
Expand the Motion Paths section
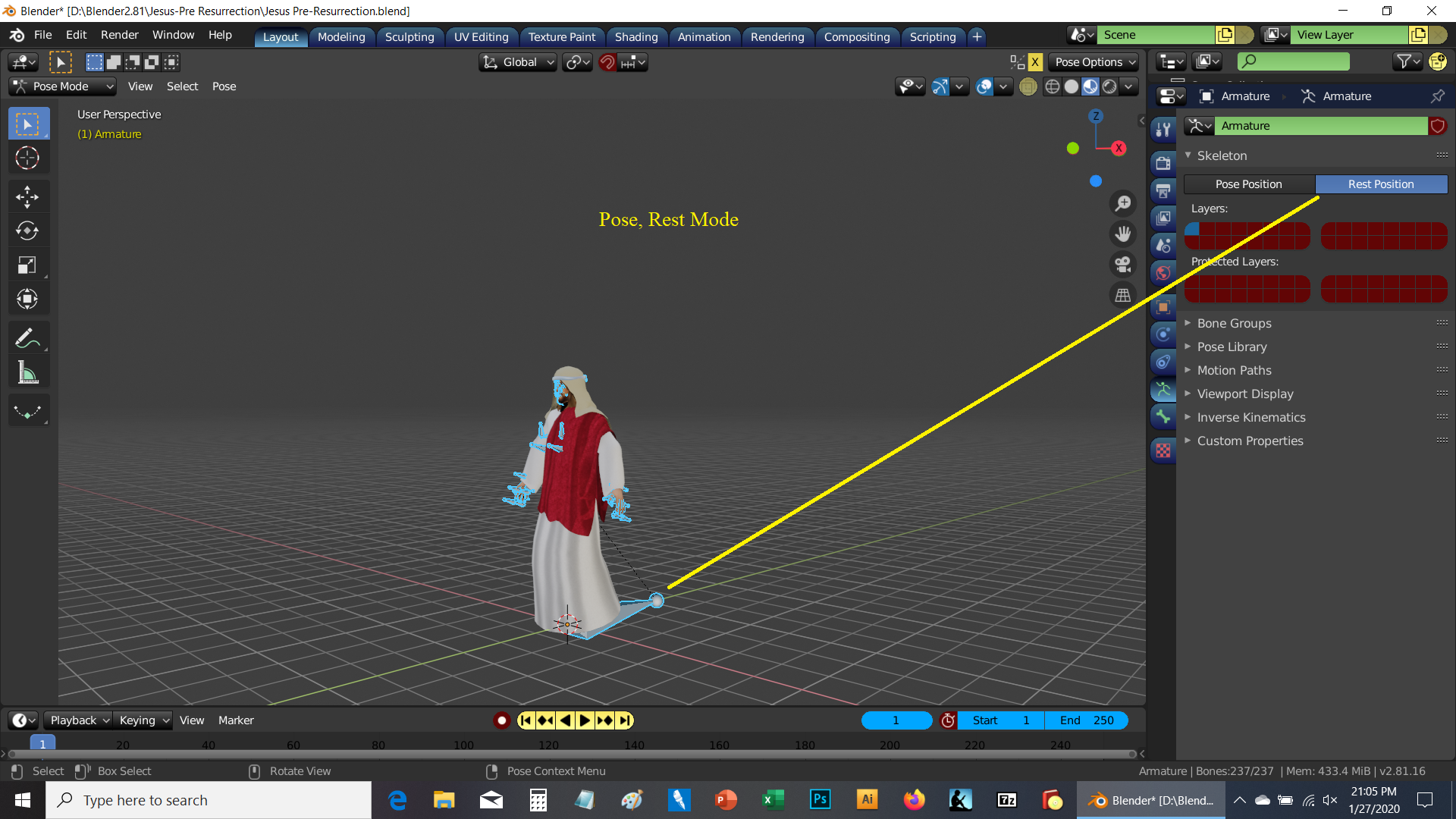click(x=1234, y=370)
